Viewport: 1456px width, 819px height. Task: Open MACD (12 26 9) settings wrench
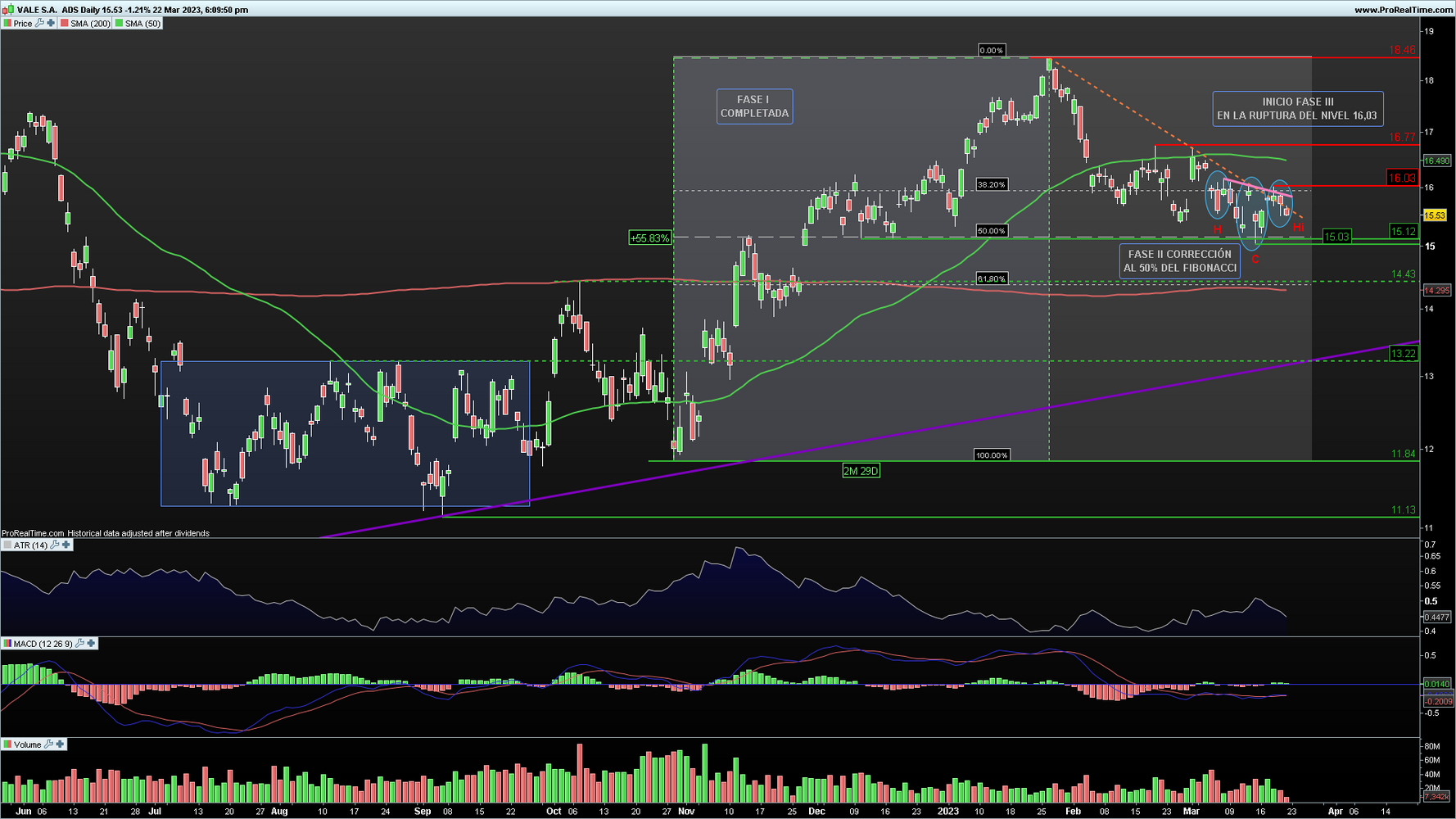(x=79, y=644)
